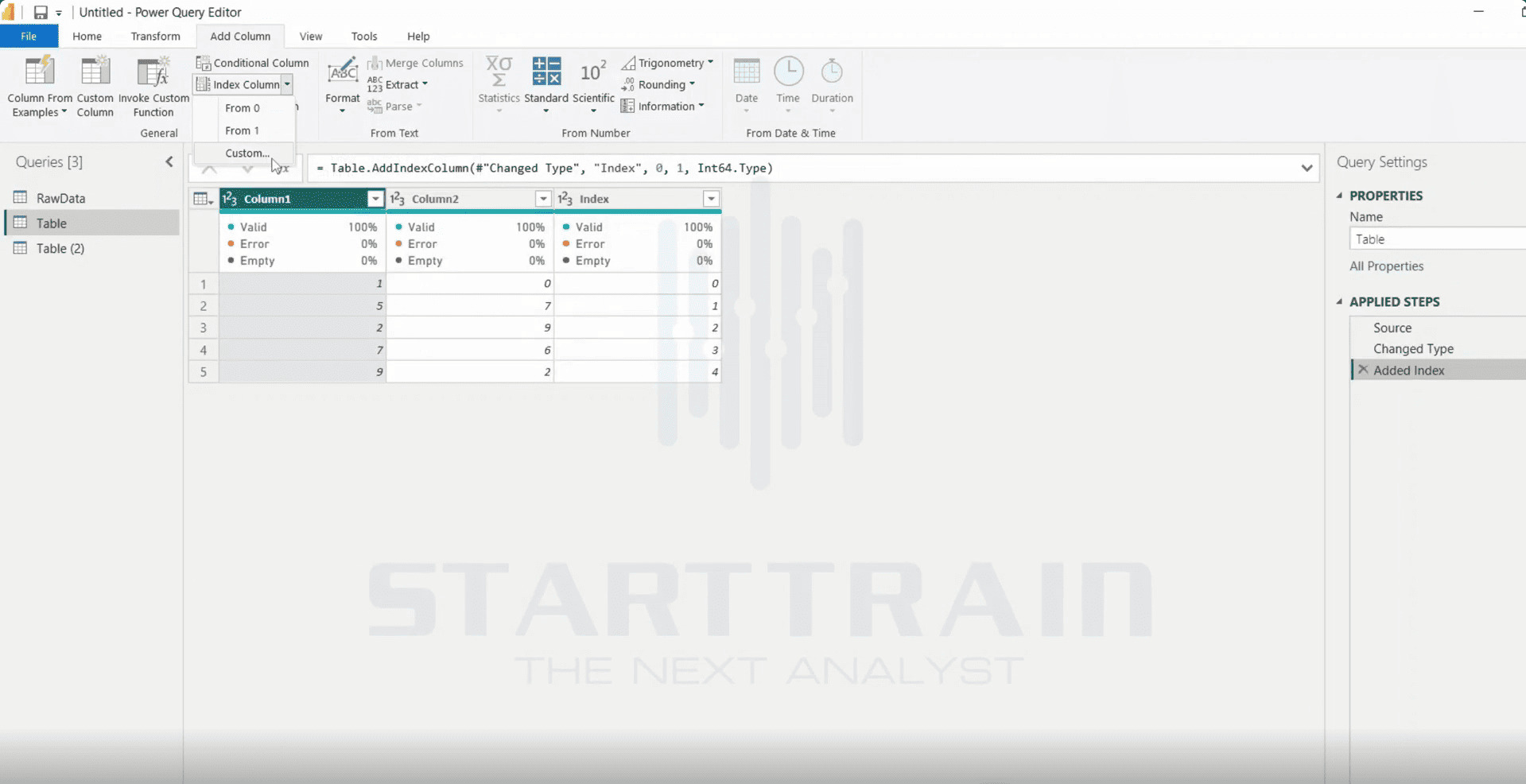Image resolution: width=1526 pixels, height=784 pixels.
Task: Open the Index column filter dropdown
Action: click(711, 199)
